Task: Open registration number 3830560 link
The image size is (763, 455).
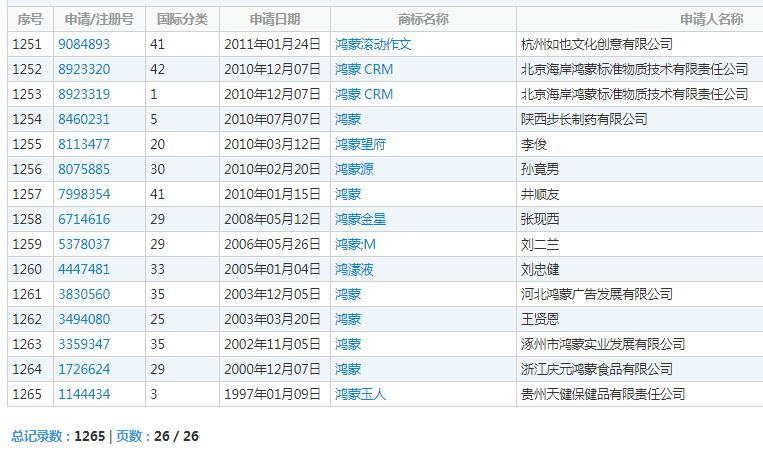Action: coord(84,294)
